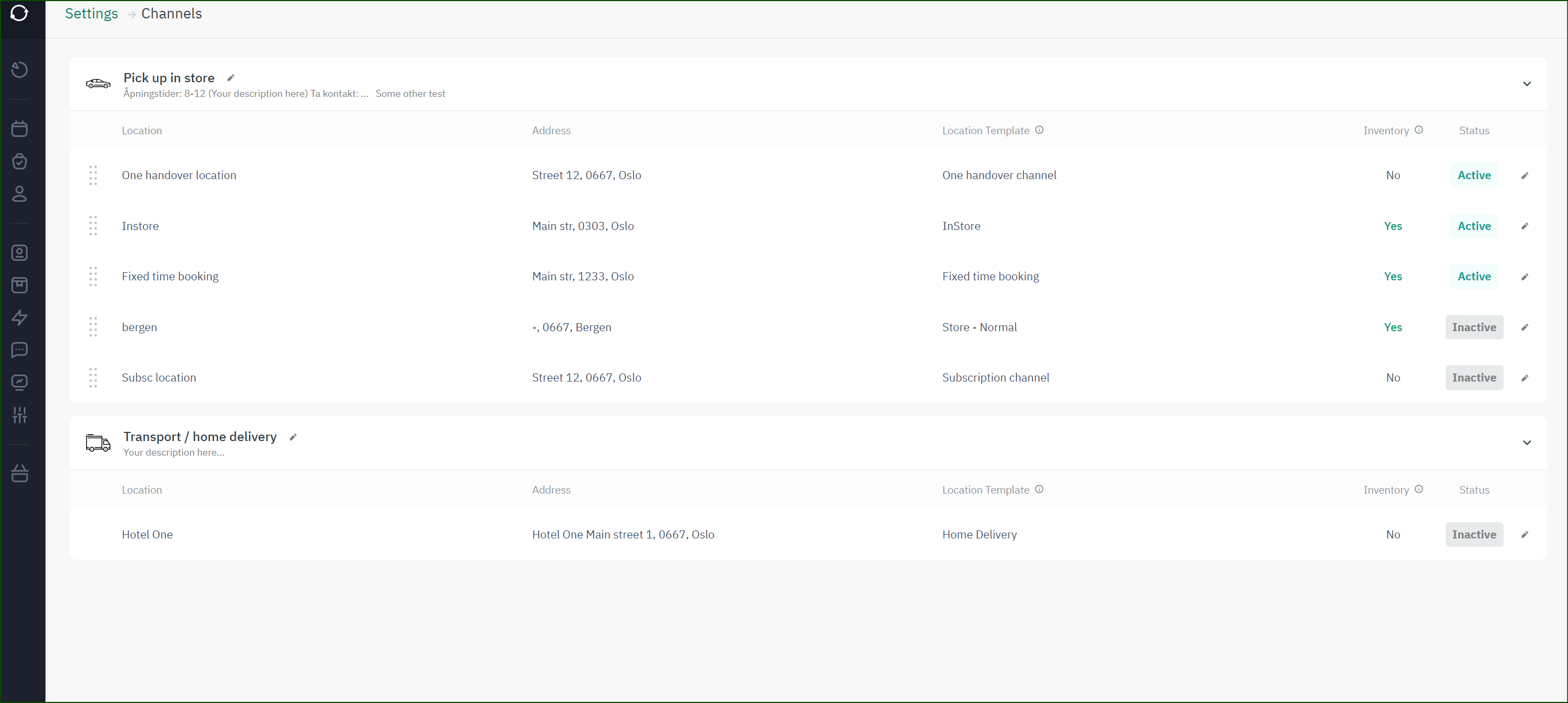
Task: Click the Settings breadcrumb link
Action: coord(92,14)
